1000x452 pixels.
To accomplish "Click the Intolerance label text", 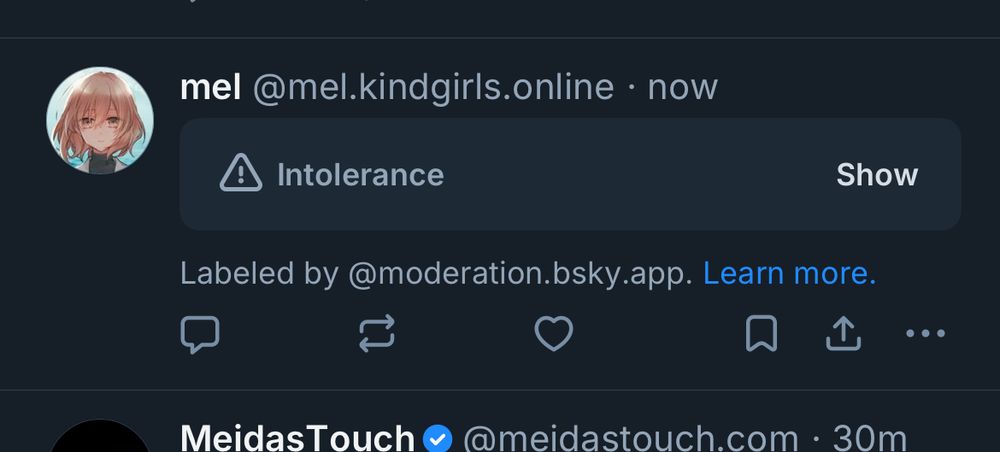I will (360, 175).
